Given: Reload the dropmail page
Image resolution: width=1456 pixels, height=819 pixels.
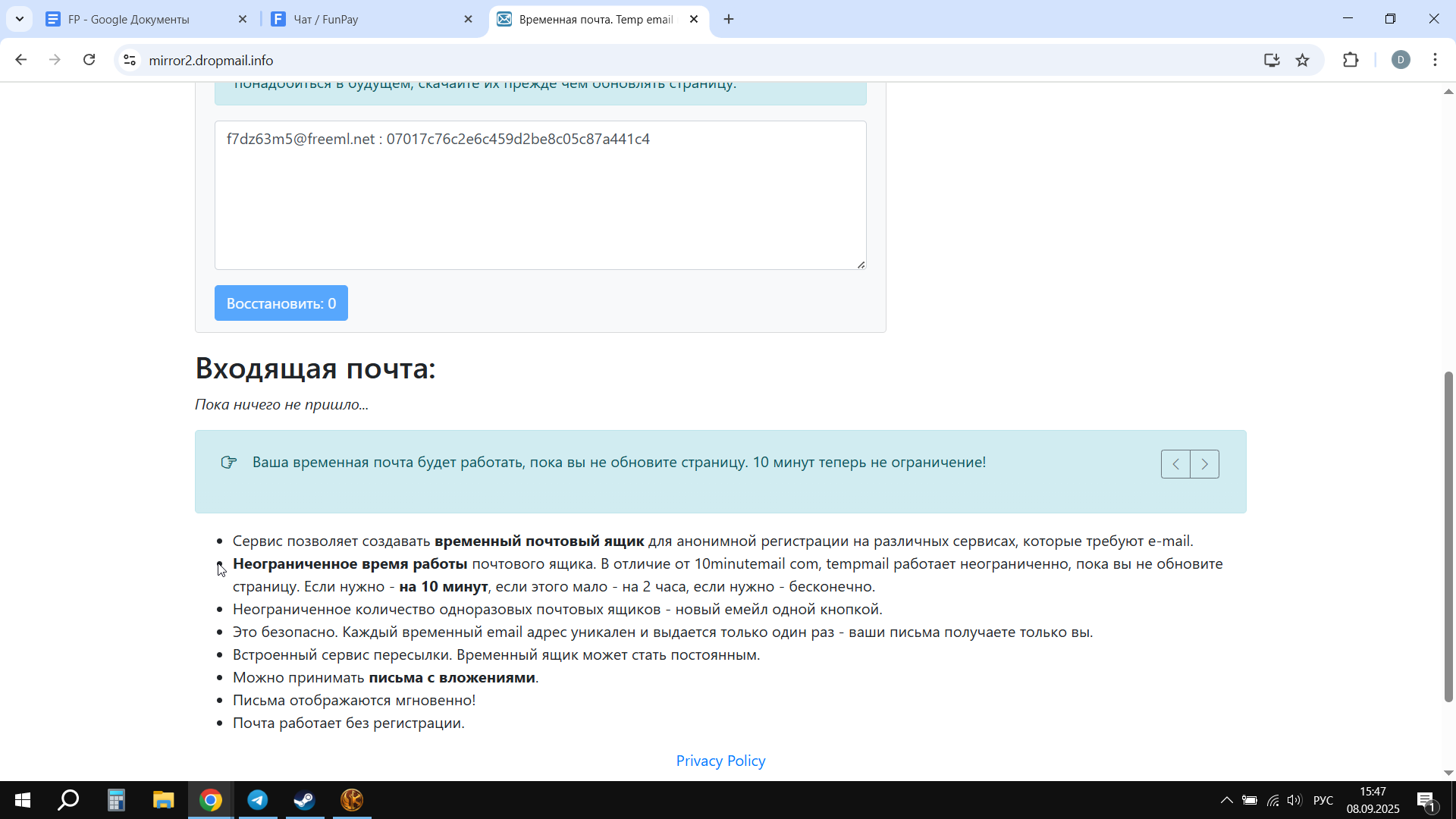Looking at the screenshot, I should pos(89,60).
